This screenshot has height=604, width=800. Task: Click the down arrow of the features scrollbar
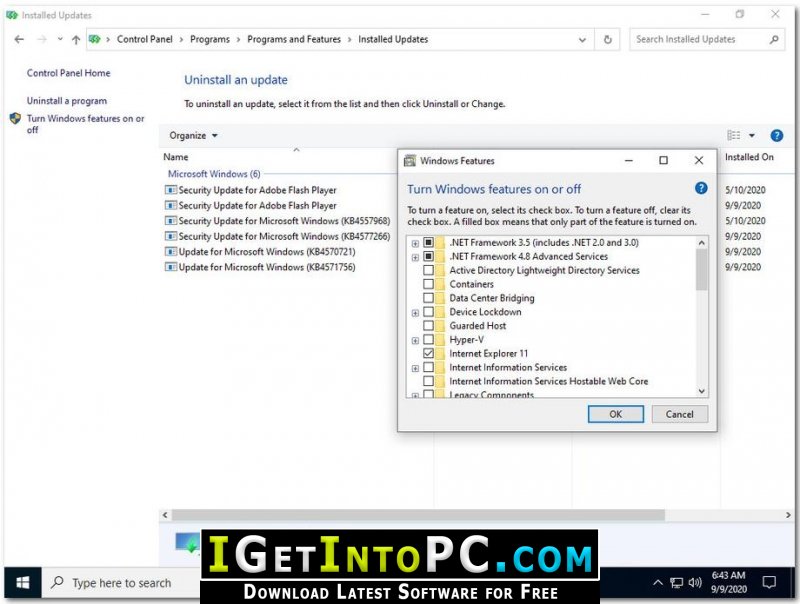[x=702, y=391]
